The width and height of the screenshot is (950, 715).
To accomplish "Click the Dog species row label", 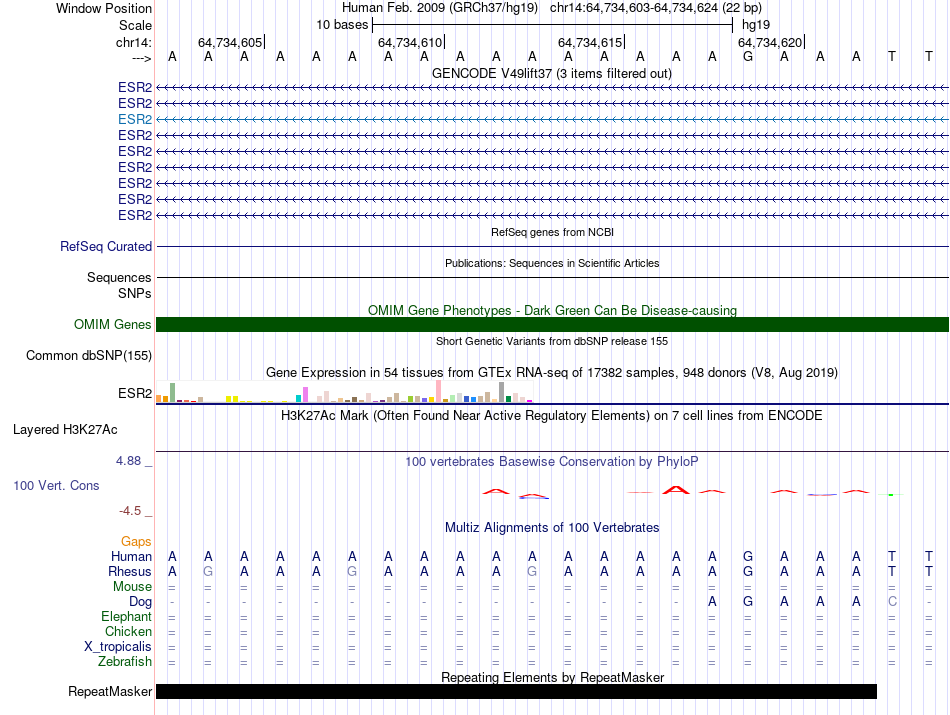I will (x=141, y=602).
